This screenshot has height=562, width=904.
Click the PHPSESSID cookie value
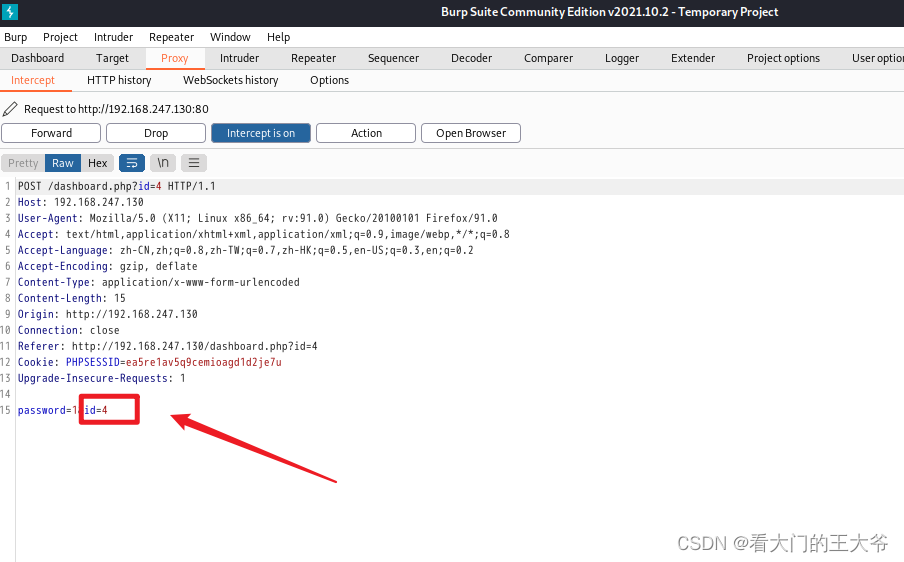[204, 363]
